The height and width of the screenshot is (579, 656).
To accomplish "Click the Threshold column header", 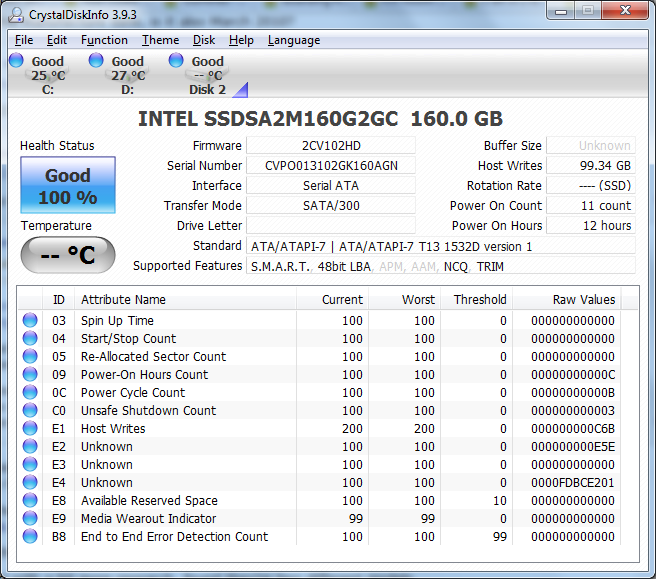I will click(477, 300).
